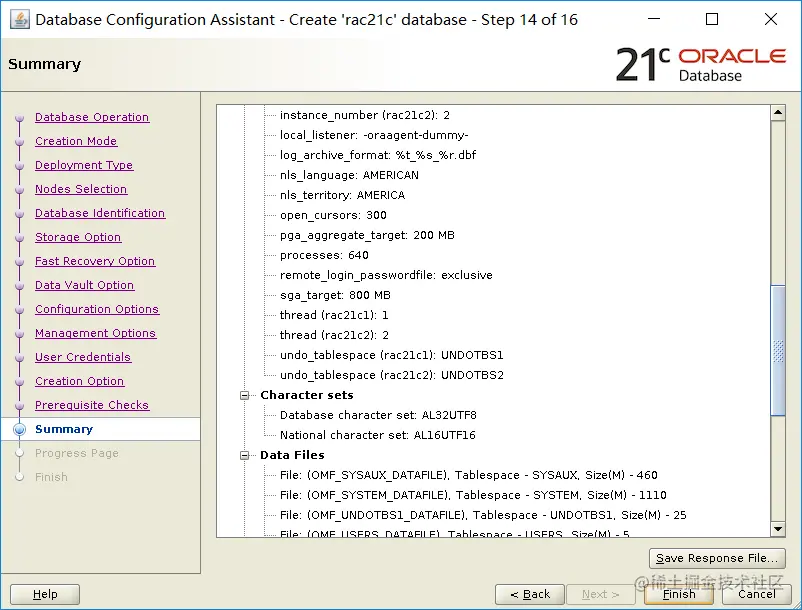
Task: Click the scrollbar up arrow
Action: click(778, 112)
